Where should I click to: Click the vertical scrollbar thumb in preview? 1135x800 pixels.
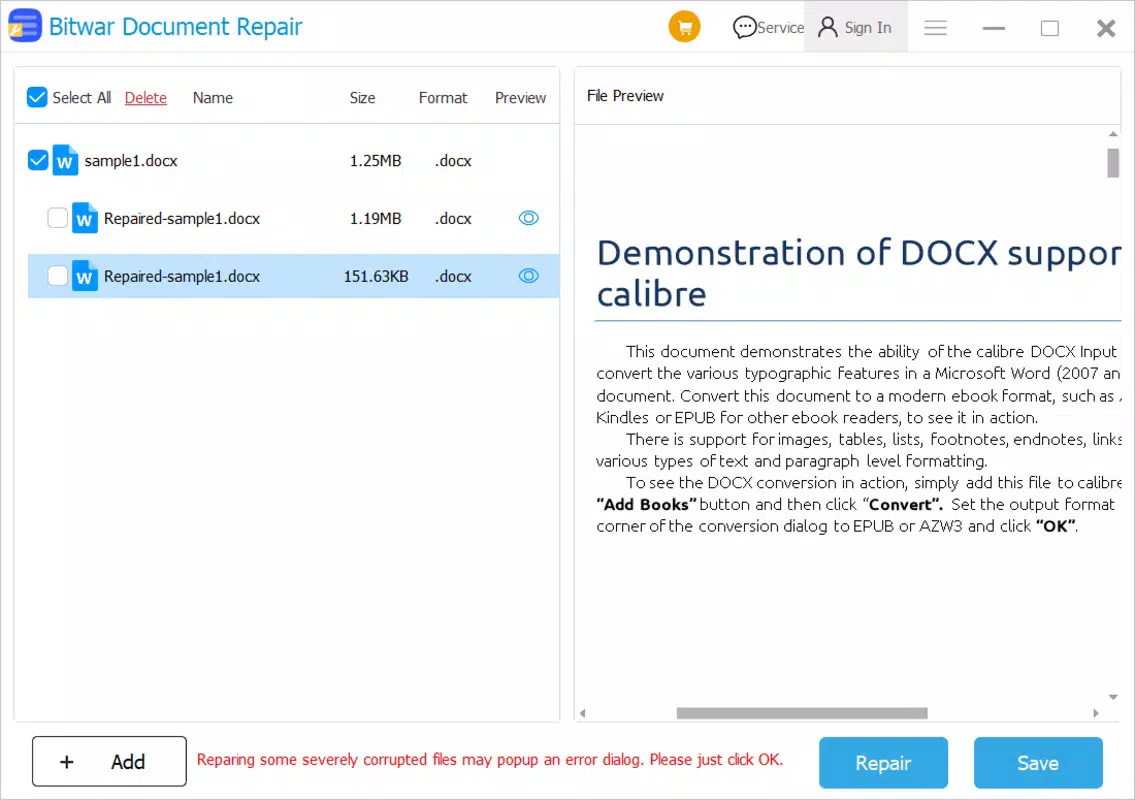coord(1113,163)
